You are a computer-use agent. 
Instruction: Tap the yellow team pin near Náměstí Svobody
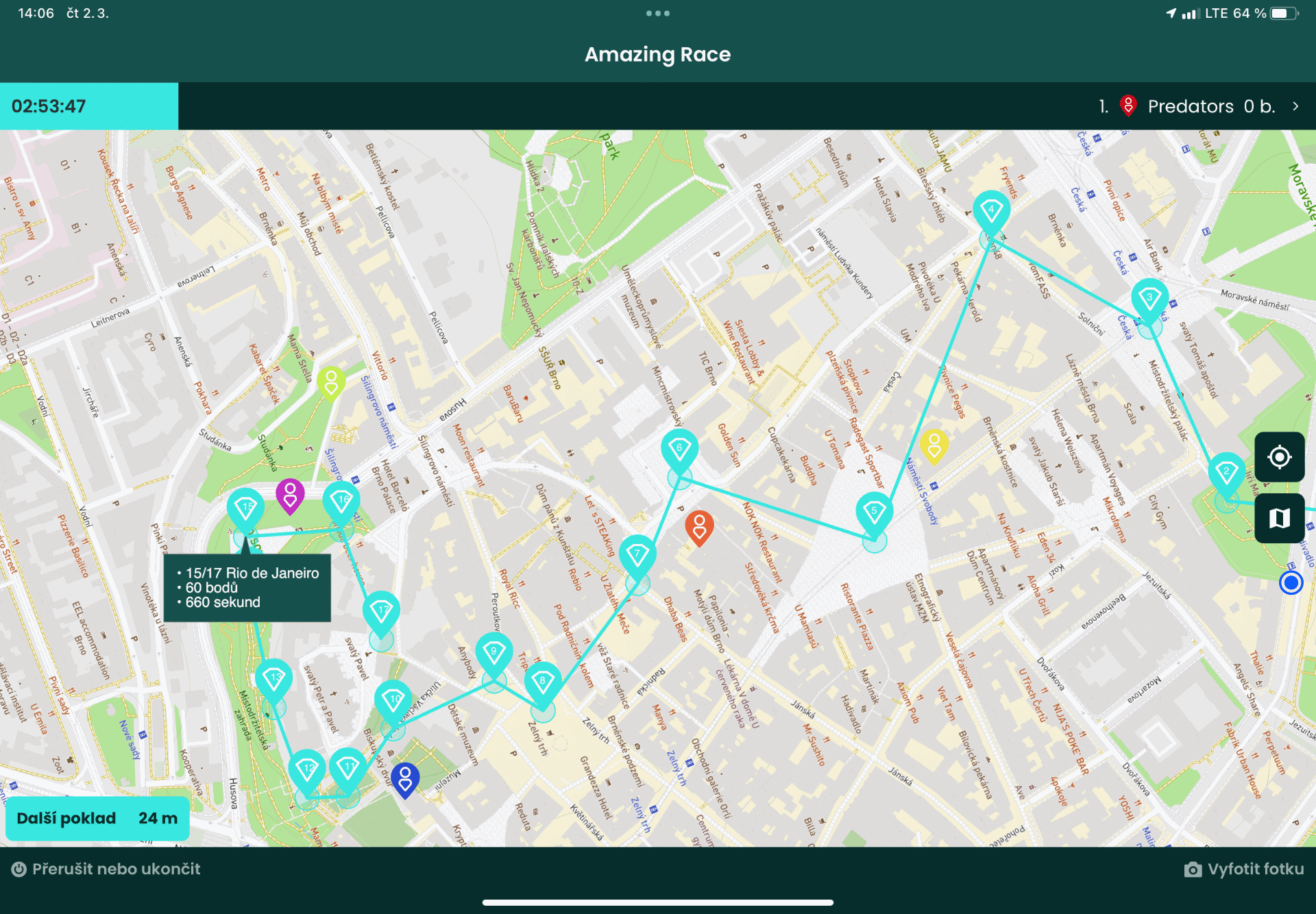click(x=934, y=447)
